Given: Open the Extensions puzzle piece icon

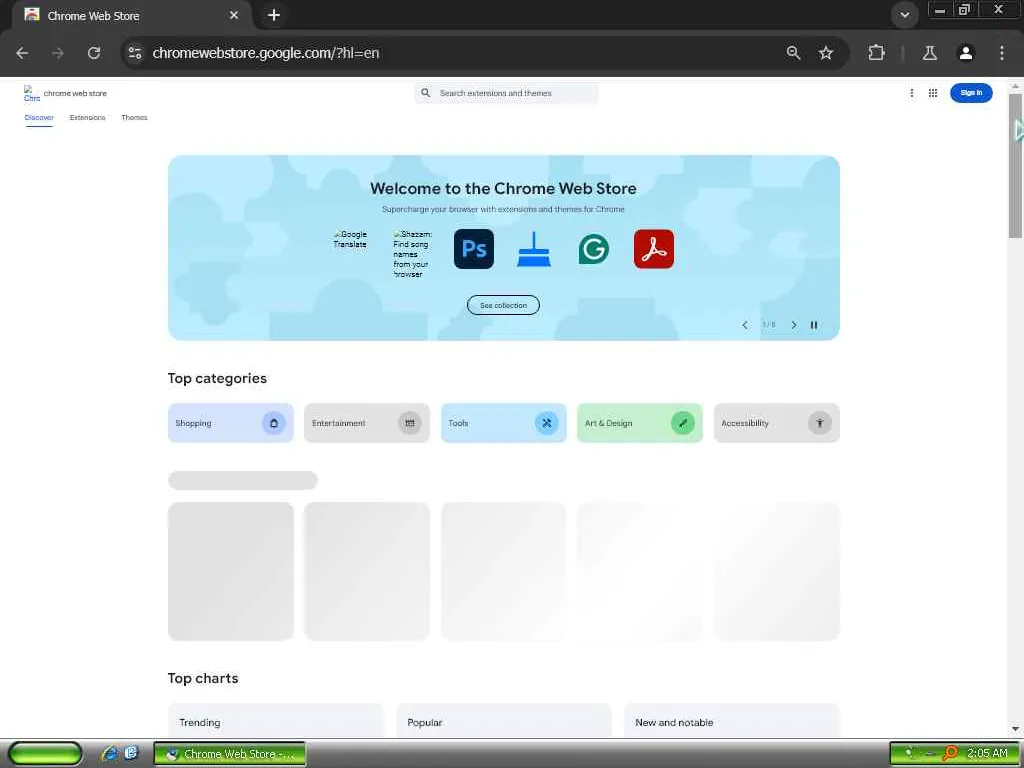Looking at the screenshot, I should 876,53.
